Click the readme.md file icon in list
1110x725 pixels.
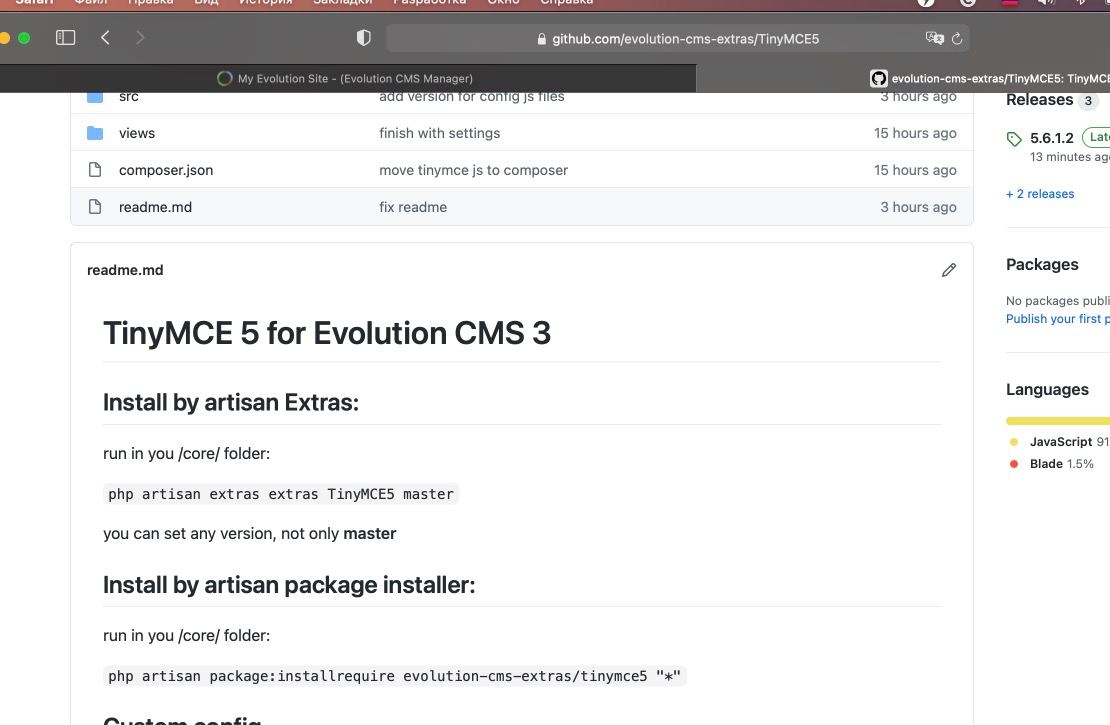coord(95,206)
